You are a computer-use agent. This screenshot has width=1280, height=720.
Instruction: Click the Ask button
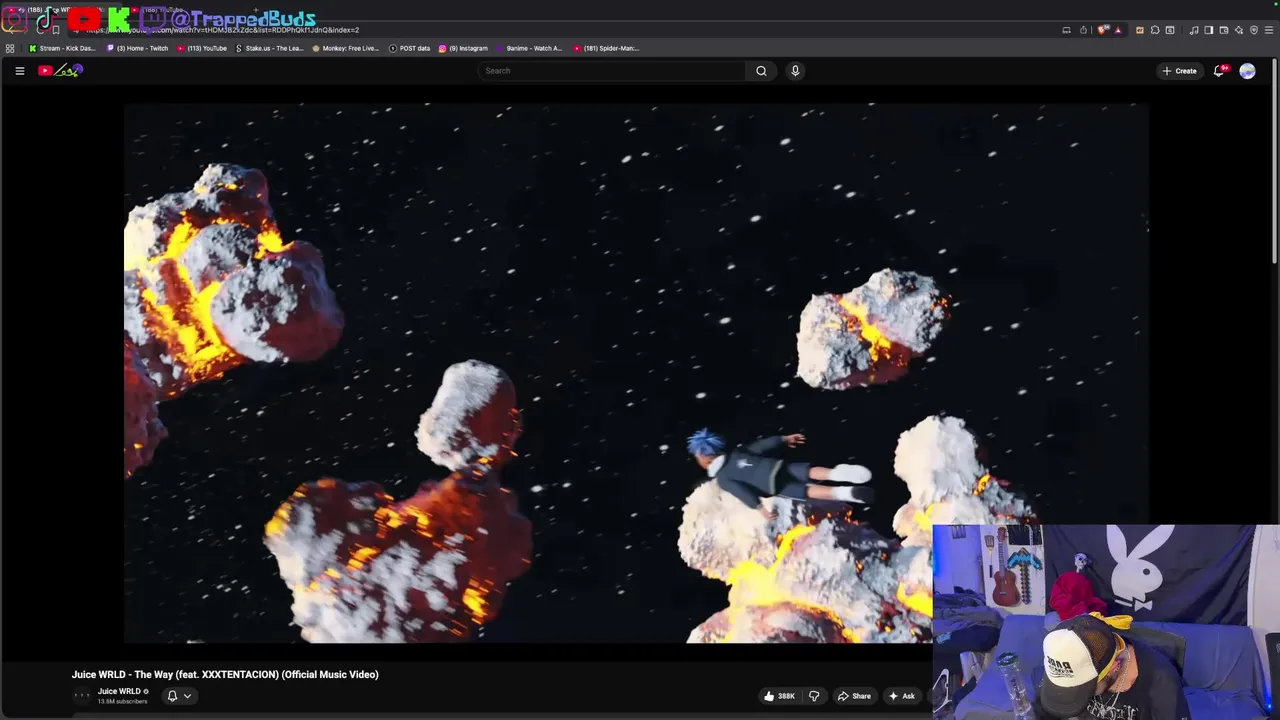tap(901, 696)
